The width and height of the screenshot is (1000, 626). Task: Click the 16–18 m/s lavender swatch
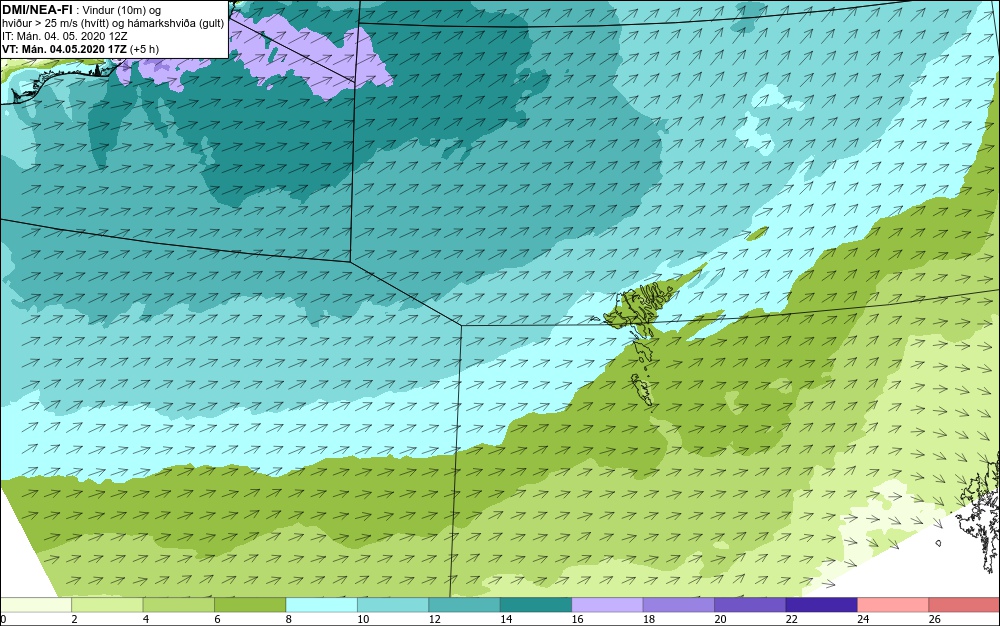(607, 605)
